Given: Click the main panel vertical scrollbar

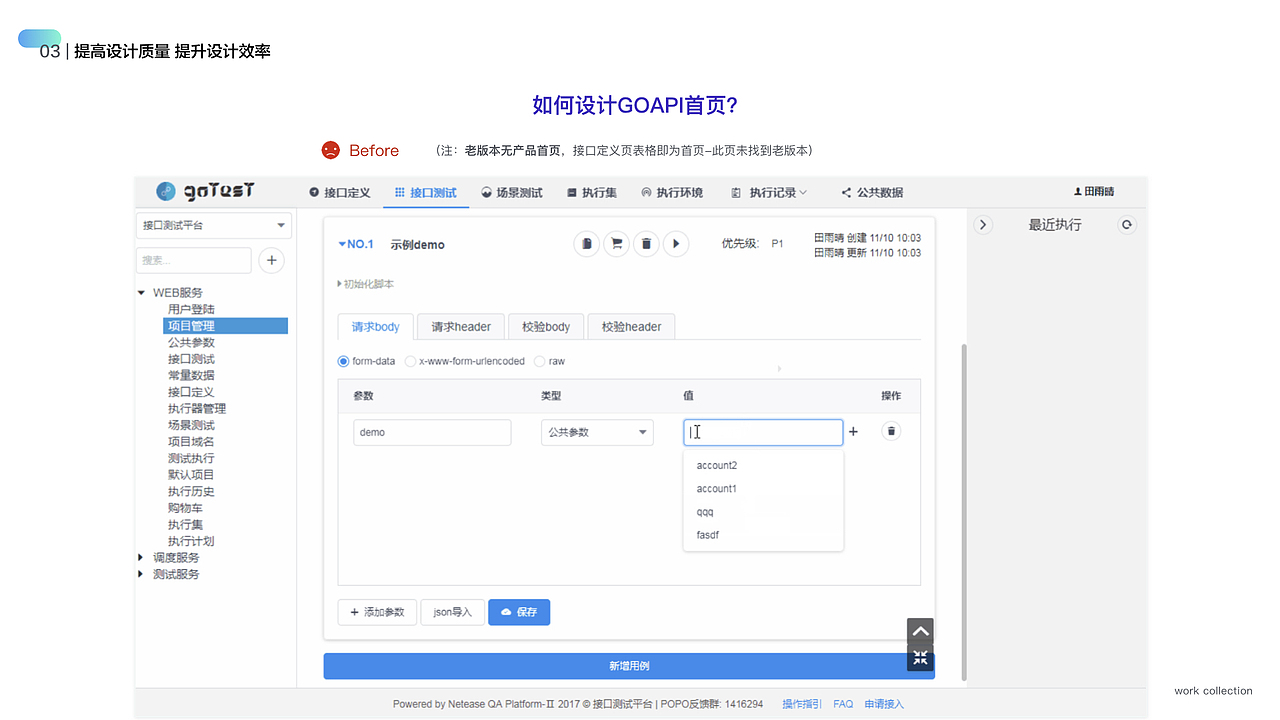Looking at the screenshot, I should (964, 511).
